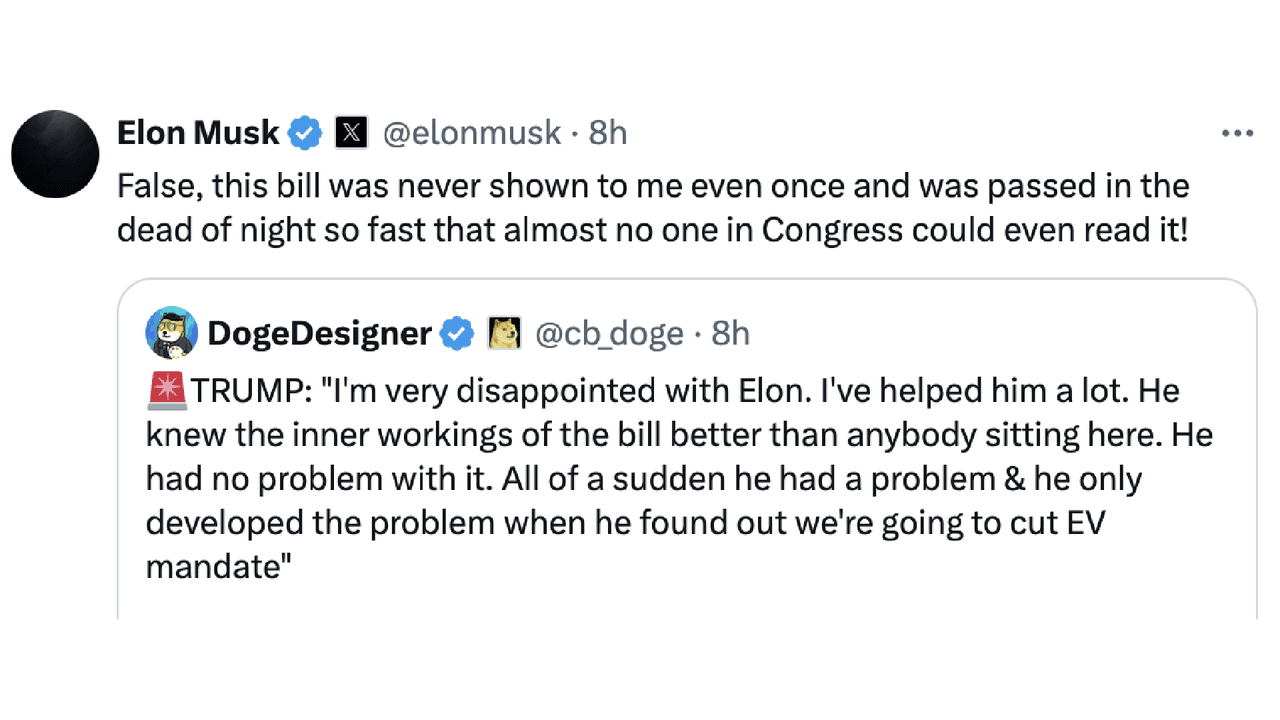Click DogeDesigner's blue verified badge
Viewport: 1280px width, 720px height.
pos(458,333)
